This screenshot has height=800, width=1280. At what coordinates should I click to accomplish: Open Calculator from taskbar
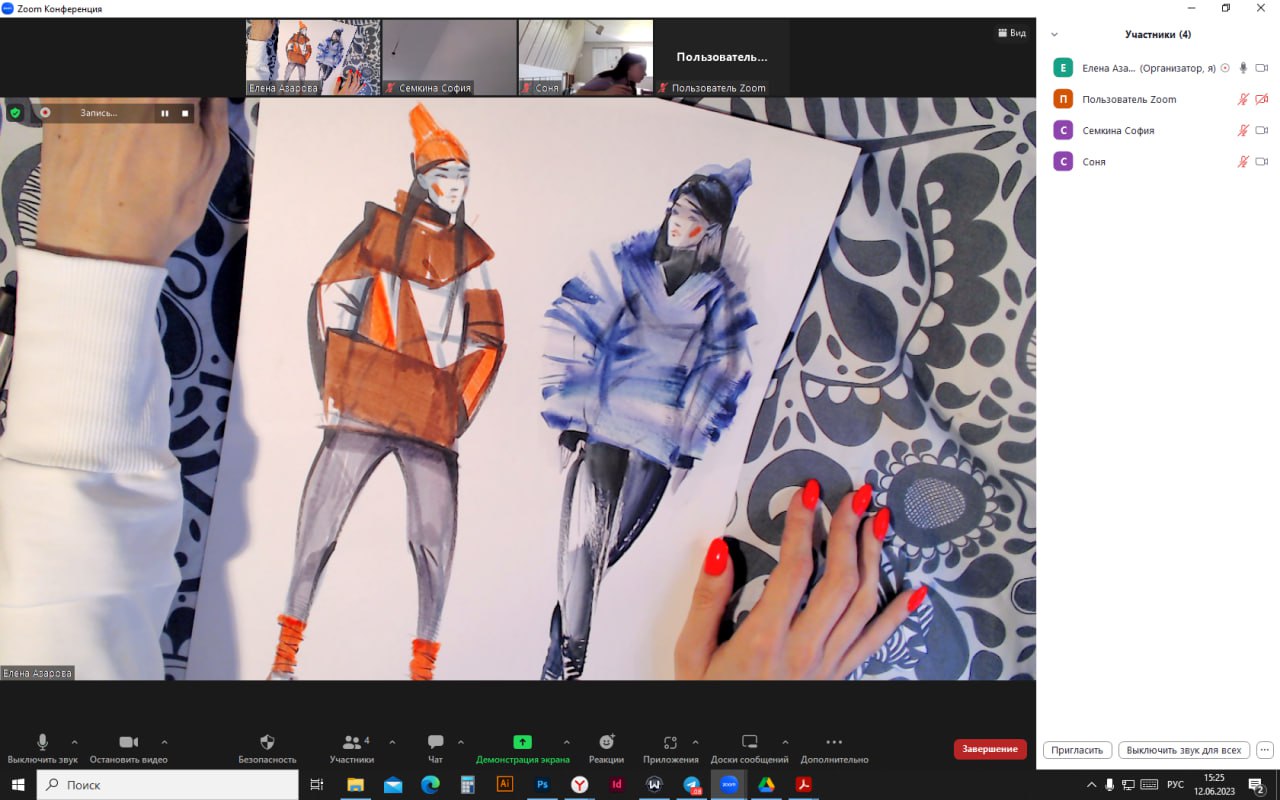(467, 784)
